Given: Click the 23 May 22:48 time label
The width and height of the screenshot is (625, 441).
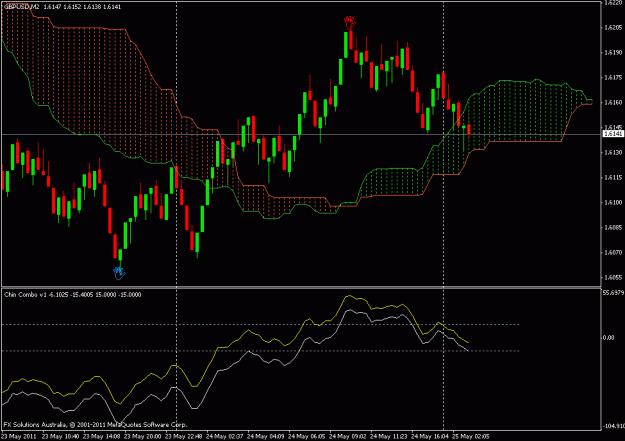Looking at the screenshot, I should point(183,436).
